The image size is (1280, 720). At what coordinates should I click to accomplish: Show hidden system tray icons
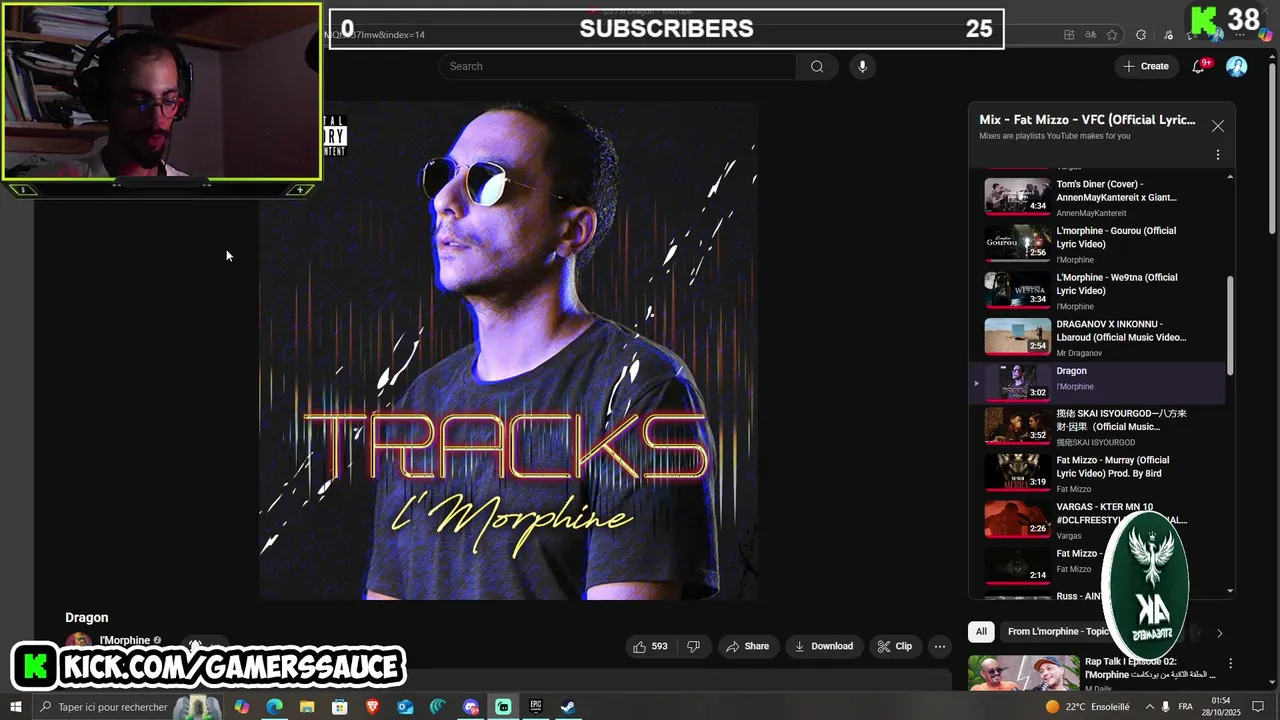pyautogui.click(x=1149, y=707)
